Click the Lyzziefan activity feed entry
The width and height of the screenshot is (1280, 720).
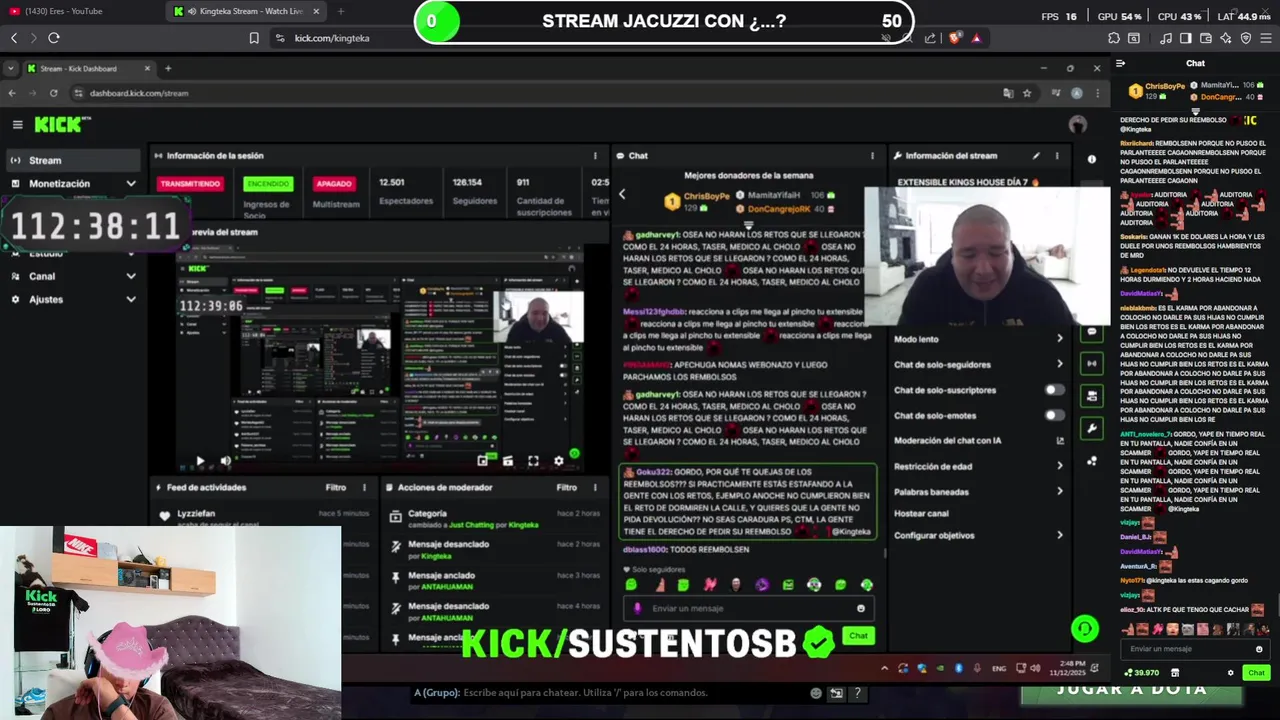(x=265, y=517)
